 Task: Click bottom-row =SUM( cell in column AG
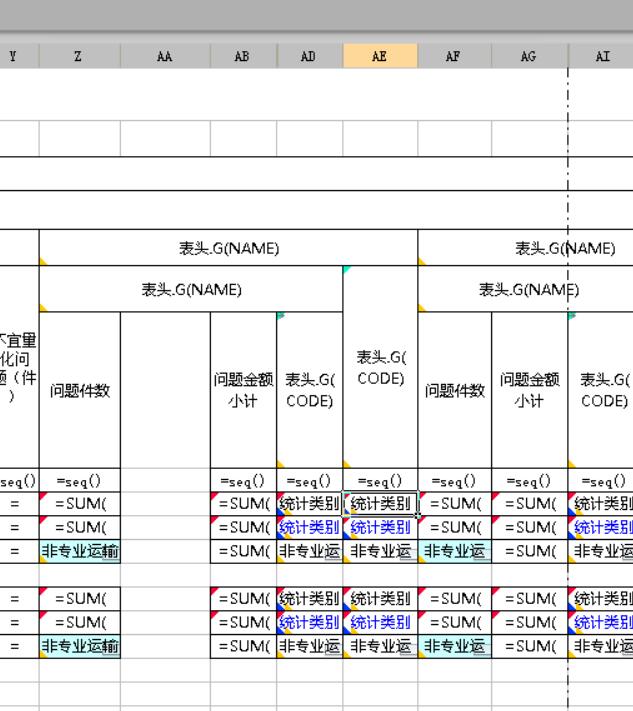tap(530, 646)
